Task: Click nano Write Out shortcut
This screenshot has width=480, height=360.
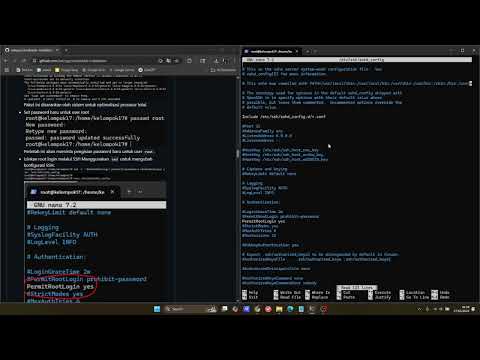Action: (287, 292)
